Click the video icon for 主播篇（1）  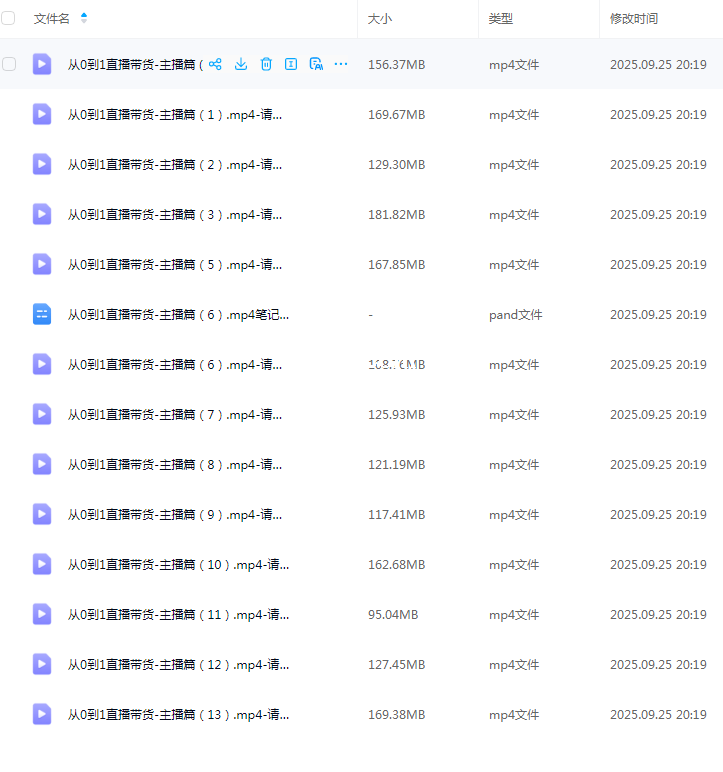pos(42,114)
